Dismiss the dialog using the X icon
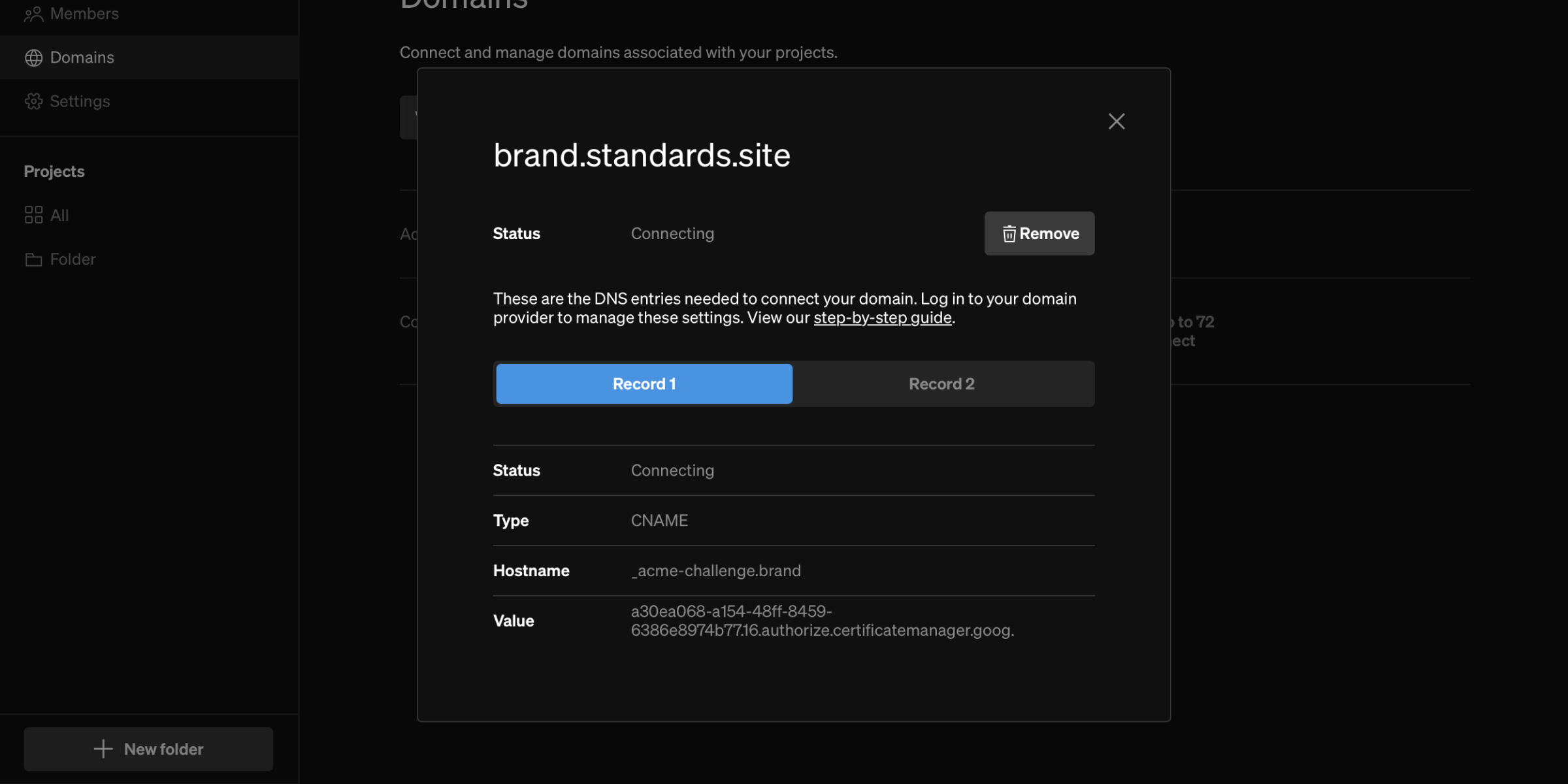Viewport: 1568px width, 784px height. pos(1116,121)
